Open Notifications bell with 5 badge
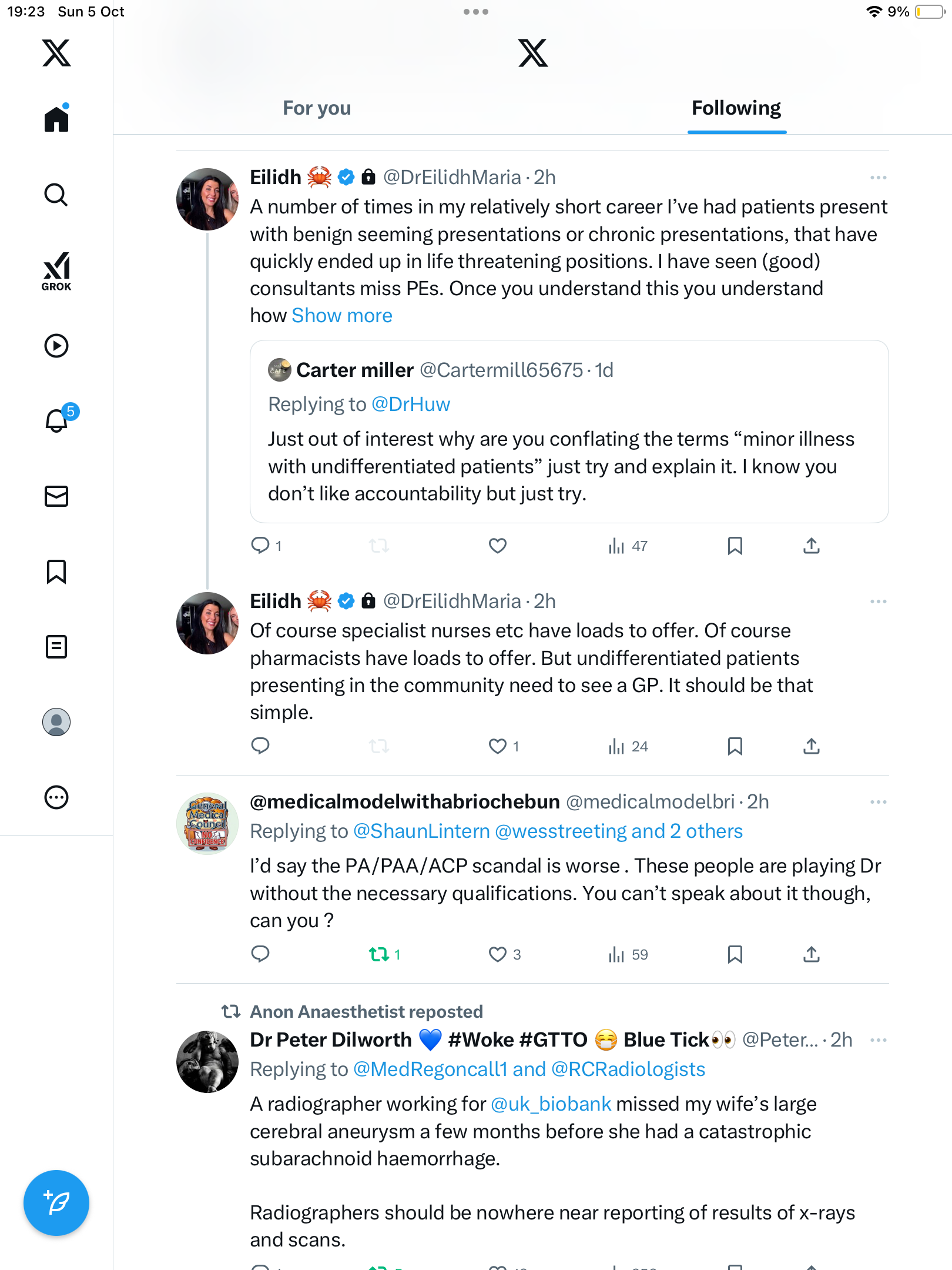This screenshot has height=1270, width=952. point(58,420)
